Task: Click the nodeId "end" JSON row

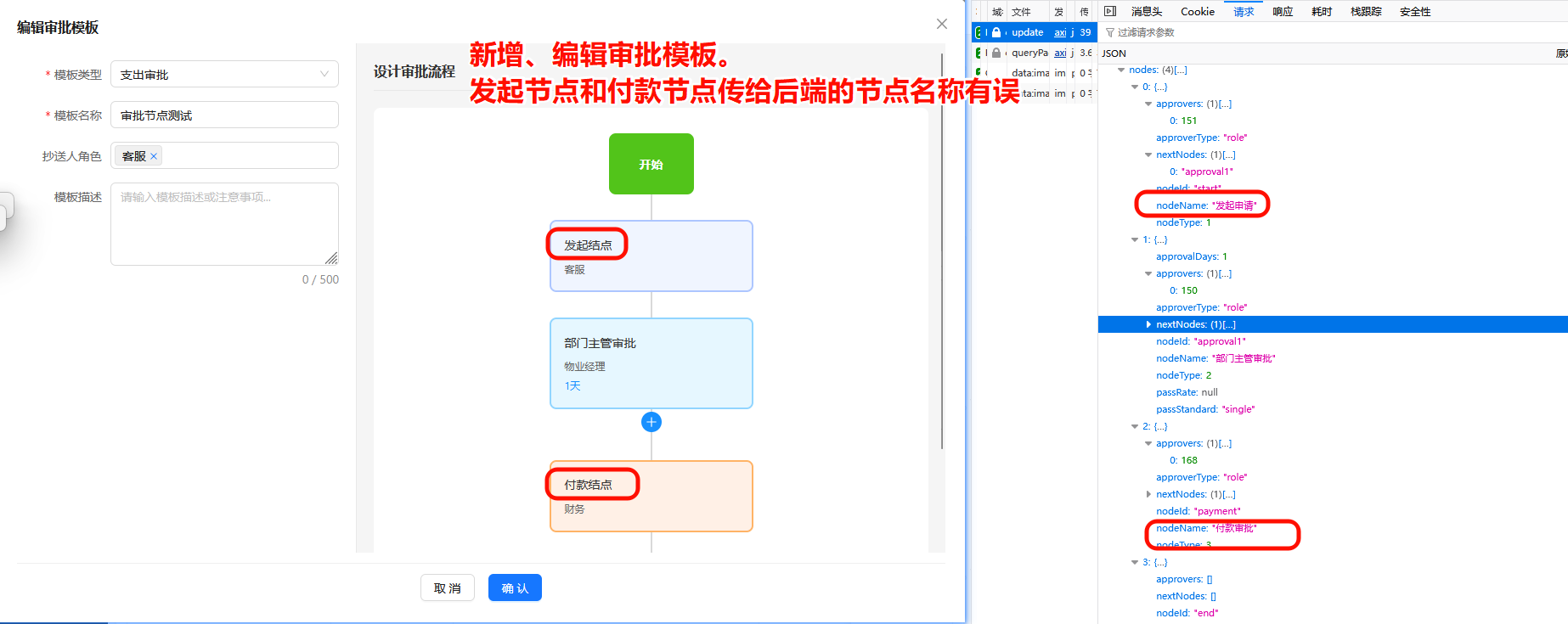Action: click(x=1187, y=613)
